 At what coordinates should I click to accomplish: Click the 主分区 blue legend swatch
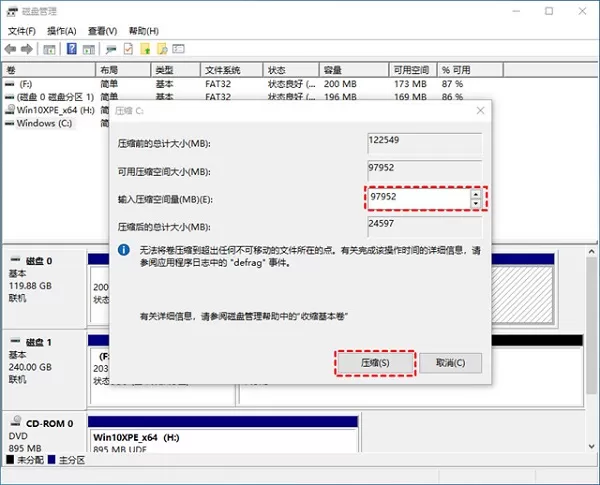click(x=52, y=459)
